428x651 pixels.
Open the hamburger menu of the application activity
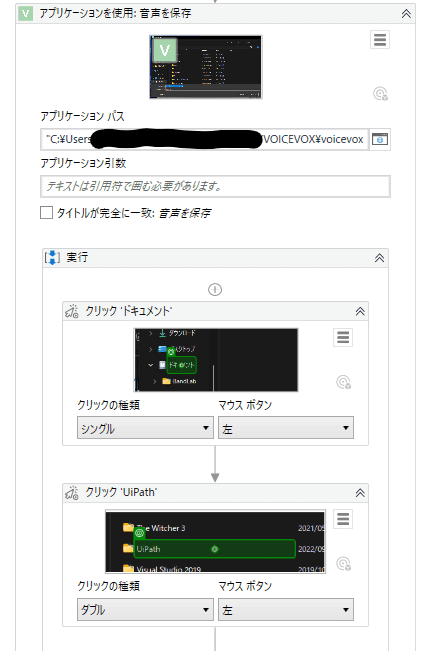pos(380,40)
